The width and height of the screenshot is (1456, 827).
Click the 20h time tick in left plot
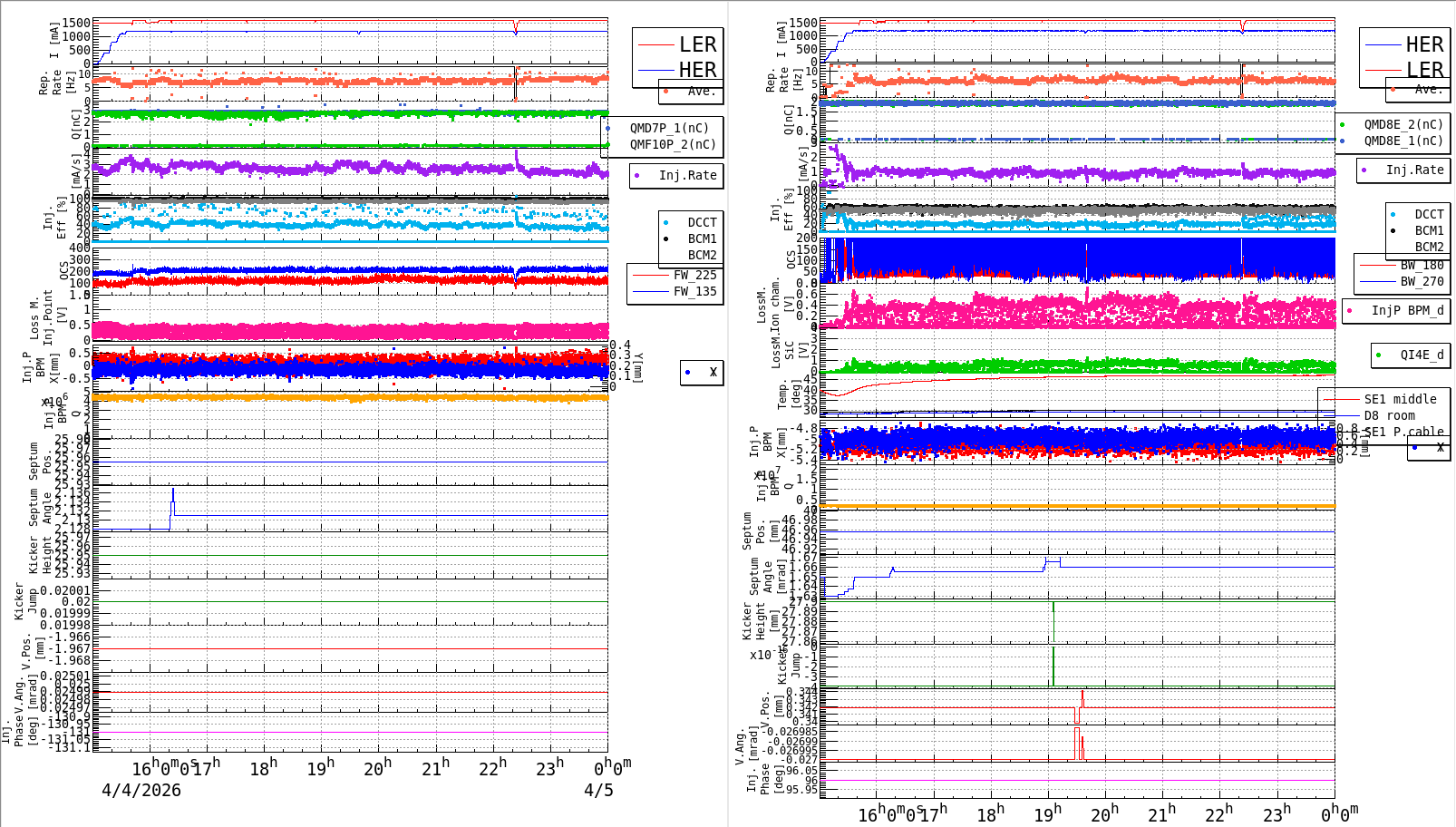(378, 768)
